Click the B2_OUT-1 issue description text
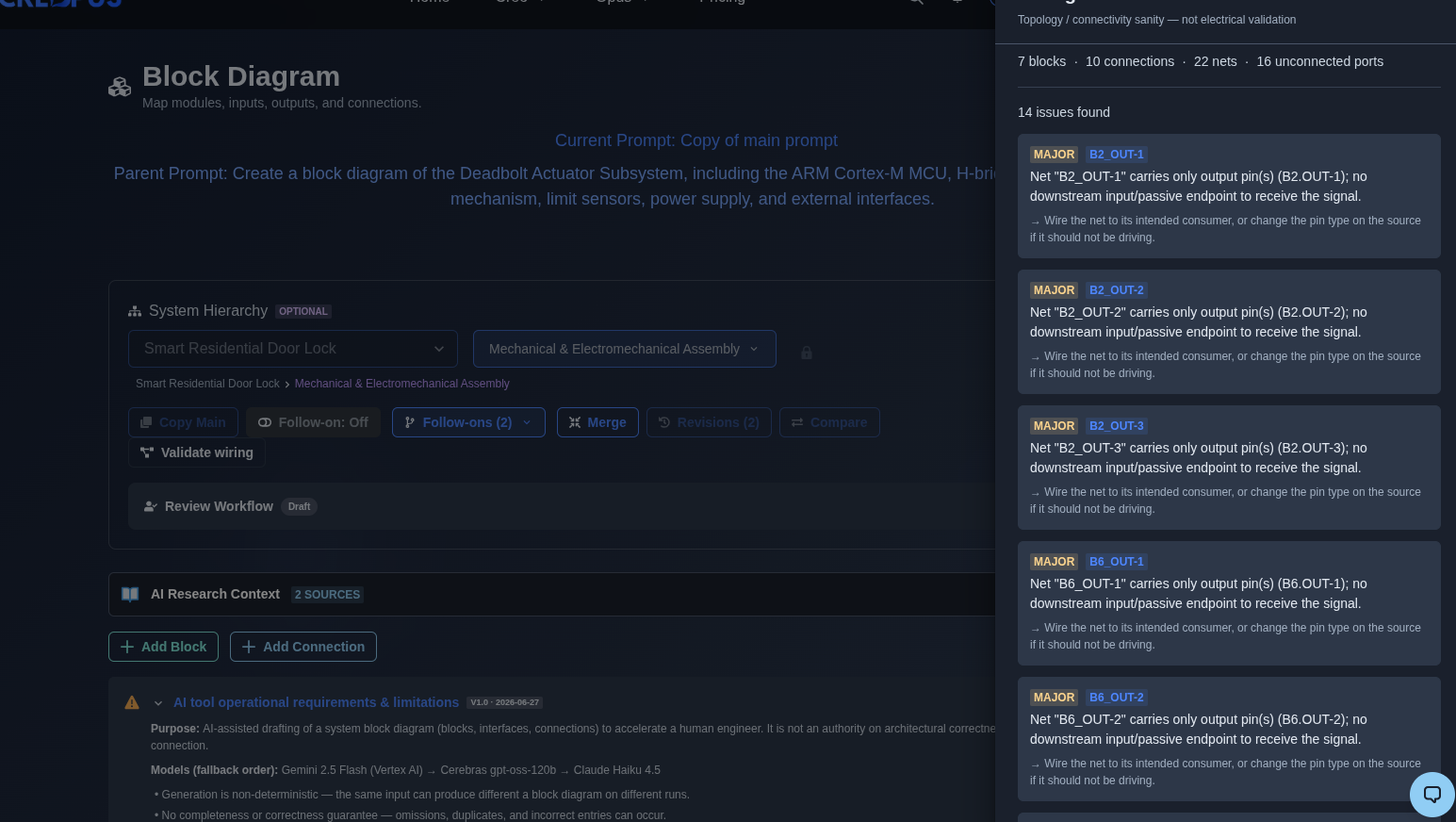 (1199, 187)
